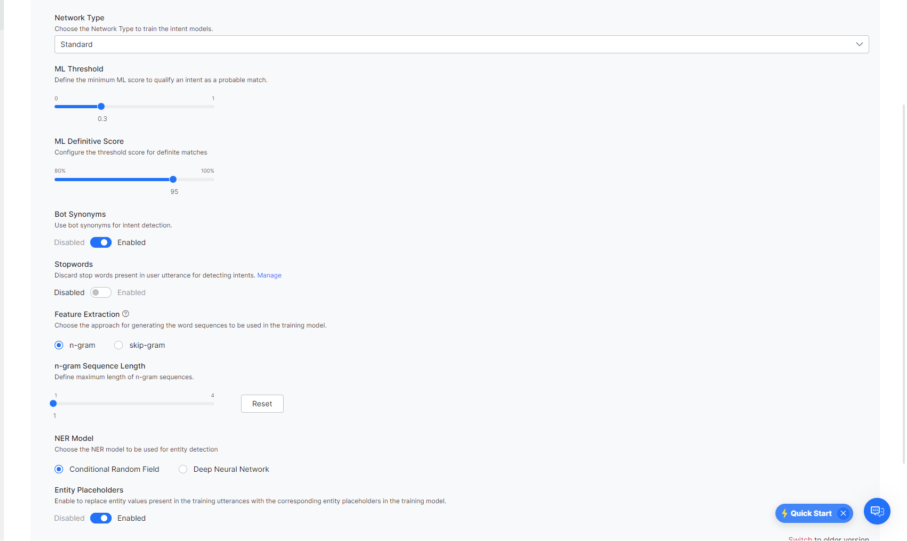Viewport: 907px width, 541px height.
Task: Enable the Stopwords toggle
Action: (x=101, y=292)
